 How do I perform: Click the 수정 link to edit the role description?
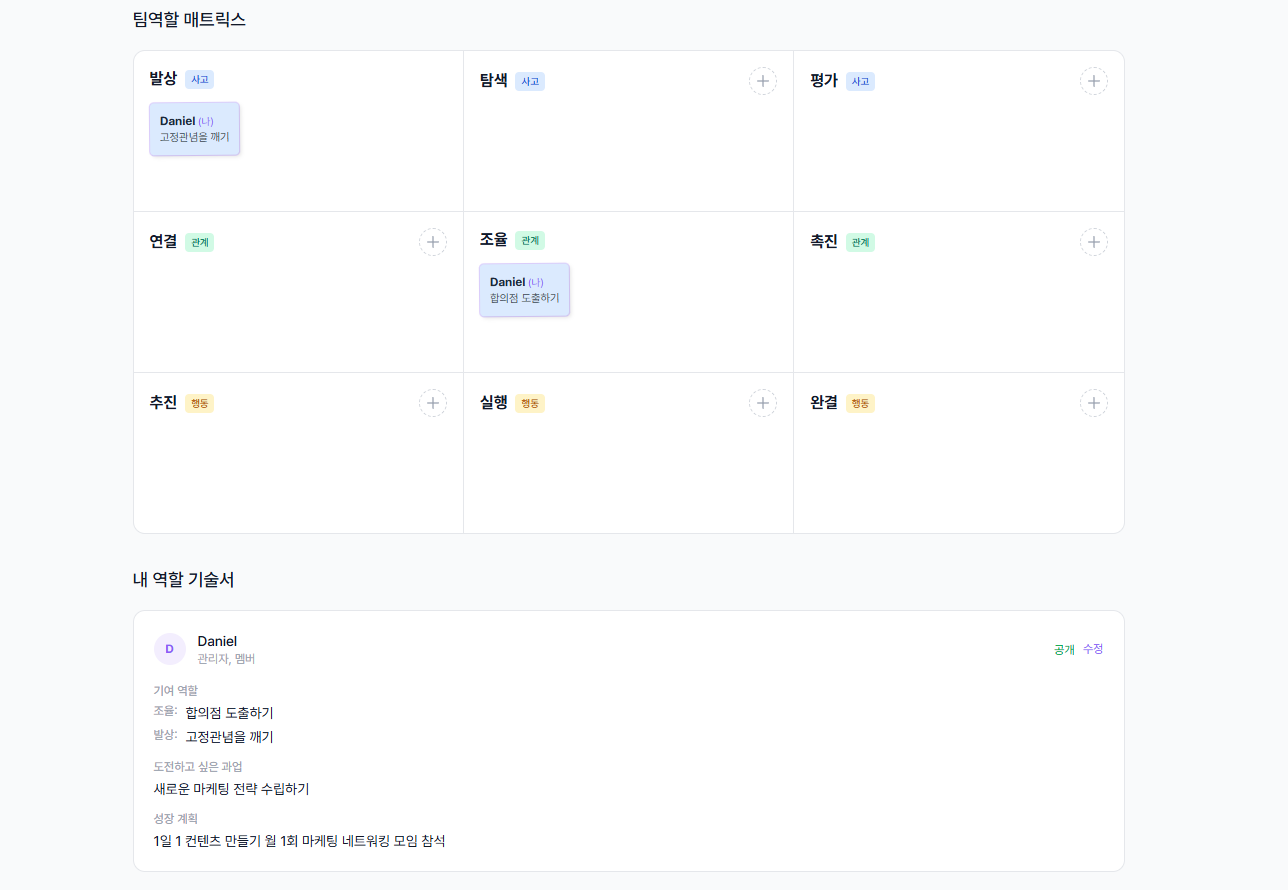pos(1092,649)
